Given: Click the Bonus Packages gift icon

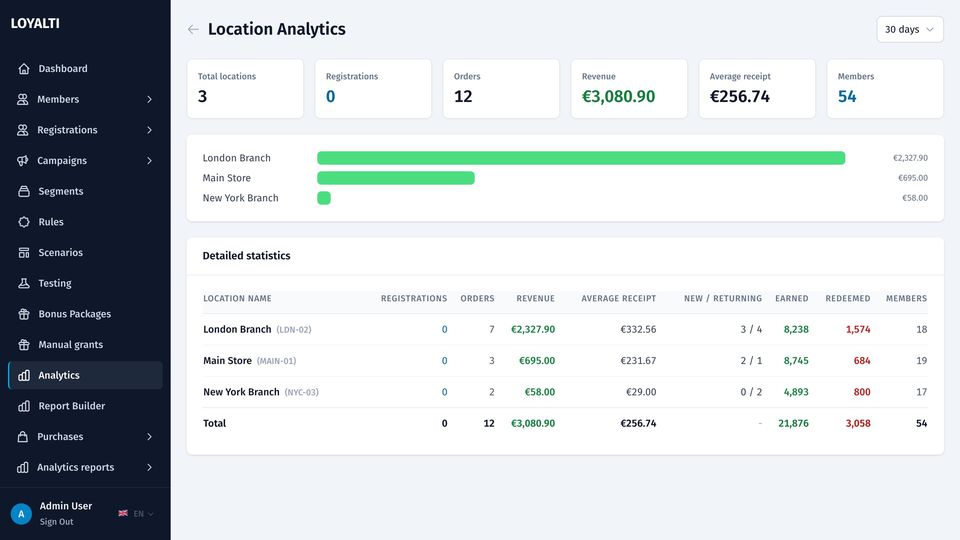Looking at the screenshot, I should (24, 314).
